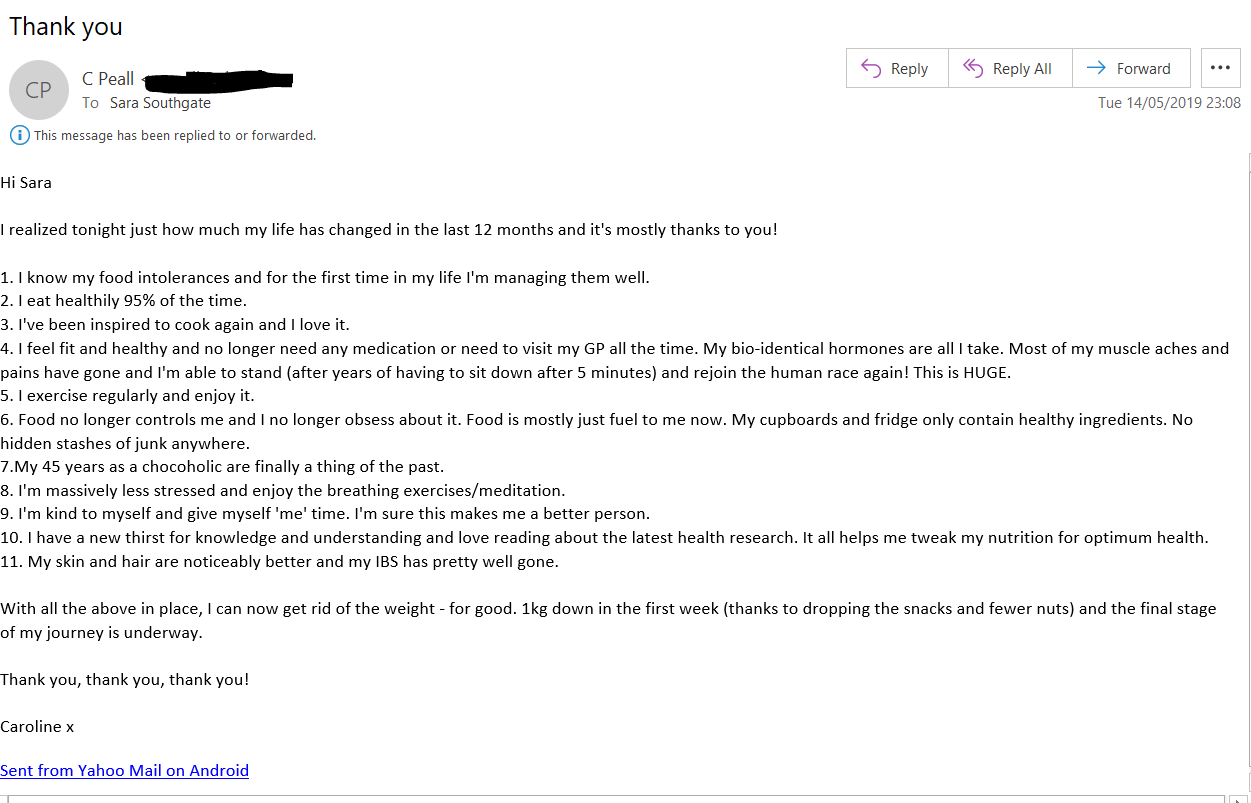This screenshot has width=1251, height=803.
Task: Click the Hi Sara greeting line
Action: click(26, 183)
